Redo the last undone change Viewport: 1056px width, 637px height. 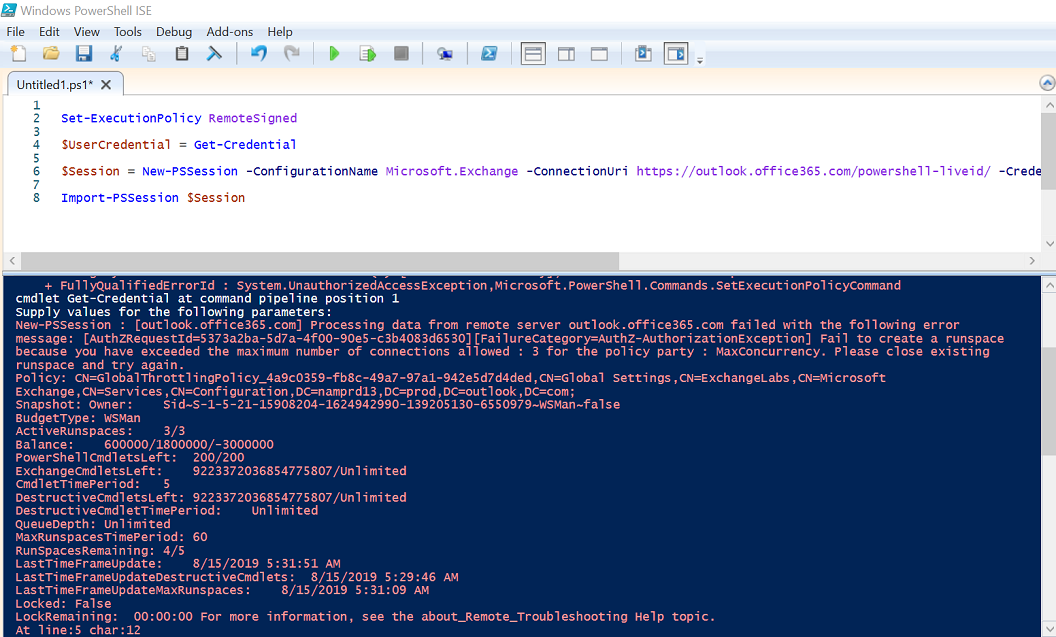click(291, 53)
